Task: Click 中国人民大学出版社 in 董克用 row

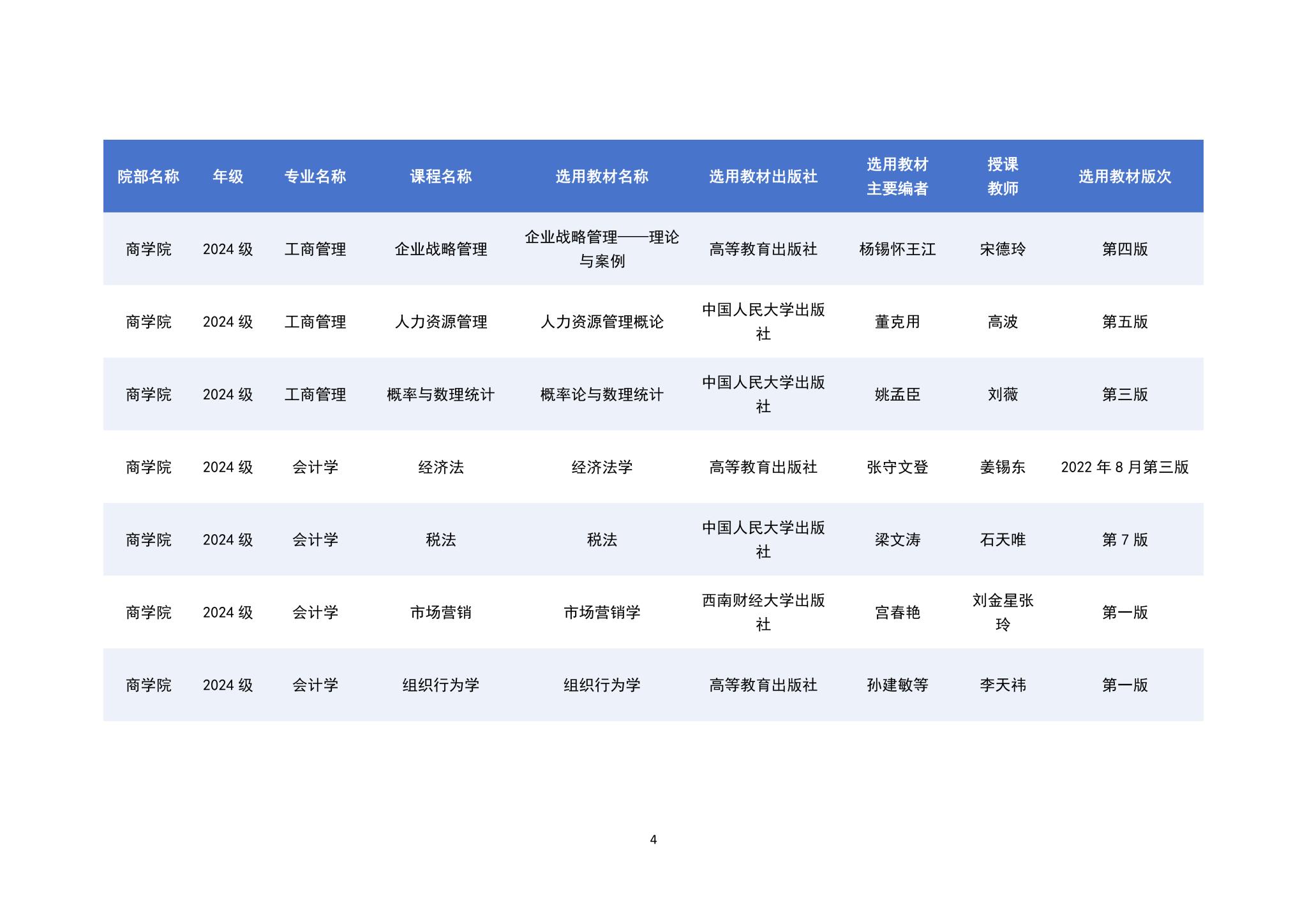Action: pos(763,322)
